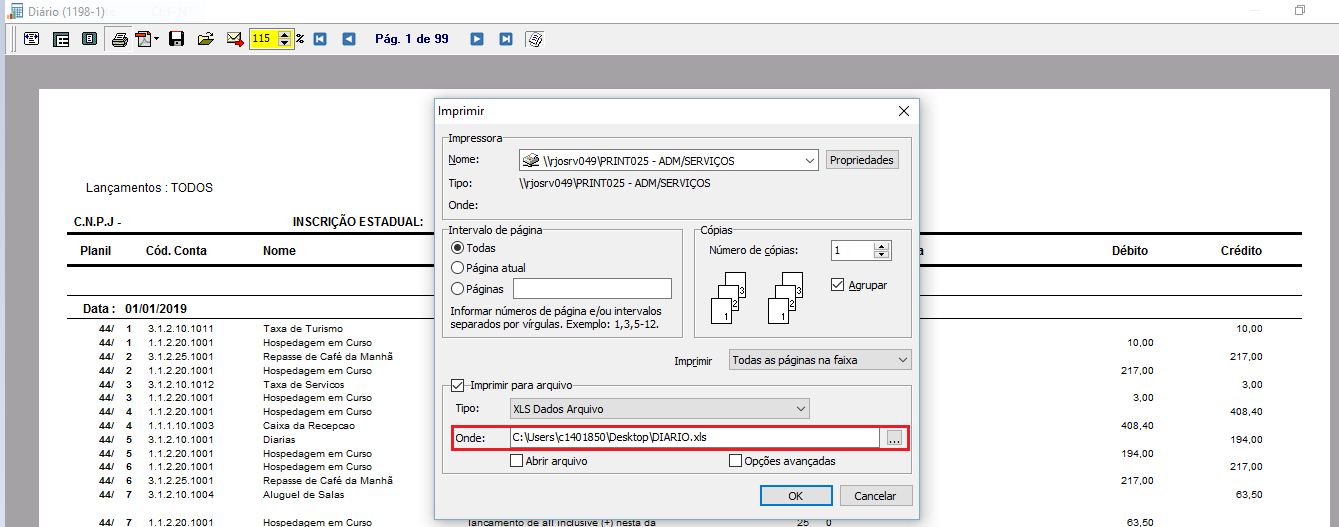Click the Crédito column header

click(1241, 251)
